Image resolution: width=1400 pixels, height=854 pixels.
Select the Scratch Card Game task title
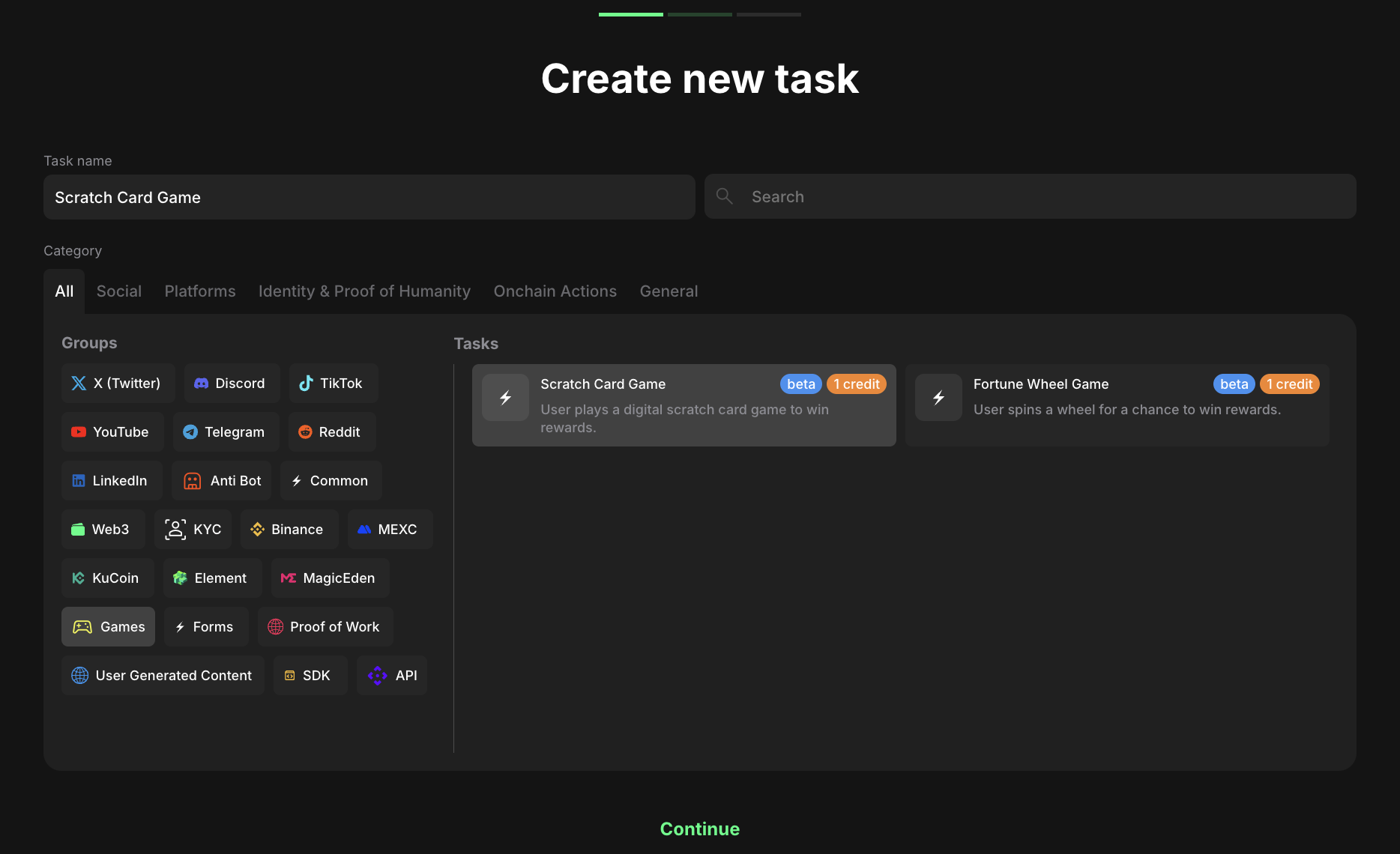(x=603, y=384)
